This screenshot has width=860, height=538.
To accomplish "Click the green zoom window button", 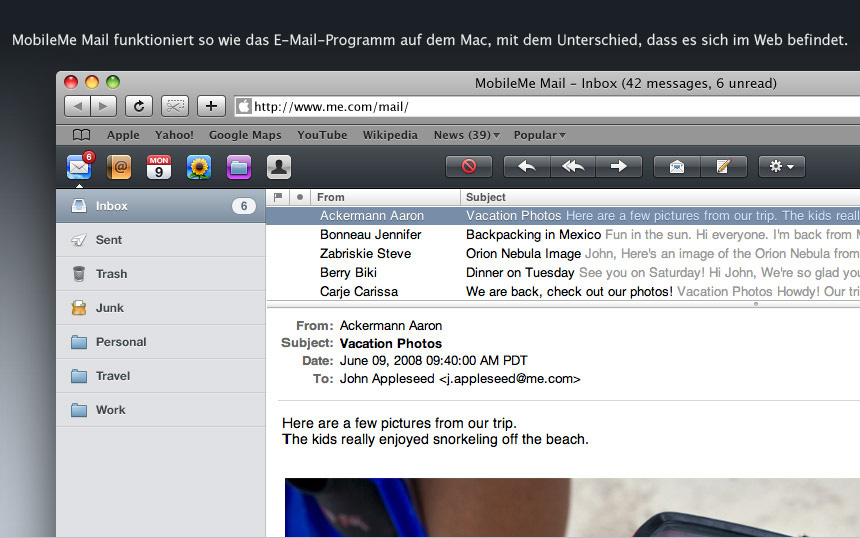I will 113,82.
